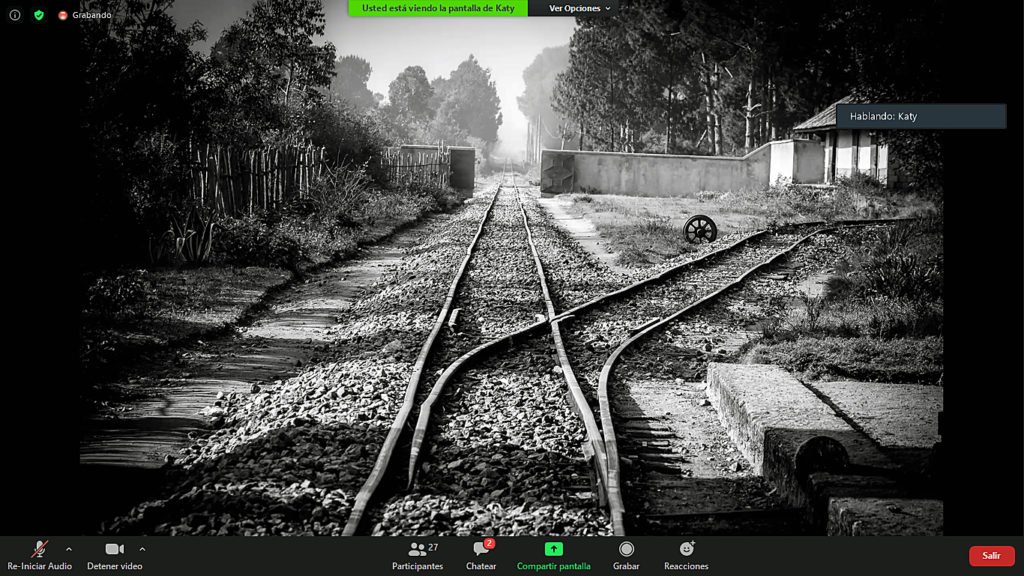Screen dimensions: 1024x576
Task: Click the unread chat badge showing 2
Action: (x=489, y=543)
